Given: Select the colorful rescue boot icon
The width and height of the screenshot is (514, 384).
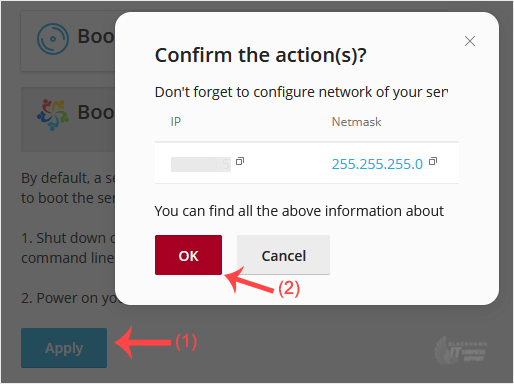Looking at the screenshot, I should 53,114.
